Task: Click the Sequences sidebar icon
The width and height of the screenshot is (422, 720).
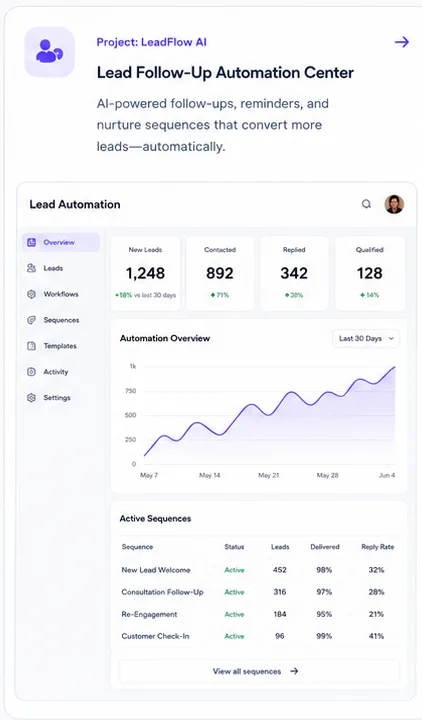Action: pos(31,320)
